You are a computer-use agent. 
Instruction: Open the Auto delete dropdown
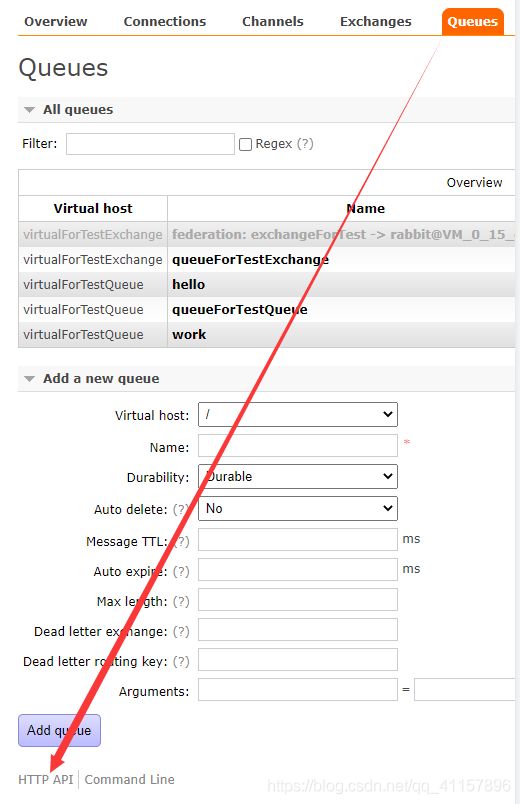(298, 508)
